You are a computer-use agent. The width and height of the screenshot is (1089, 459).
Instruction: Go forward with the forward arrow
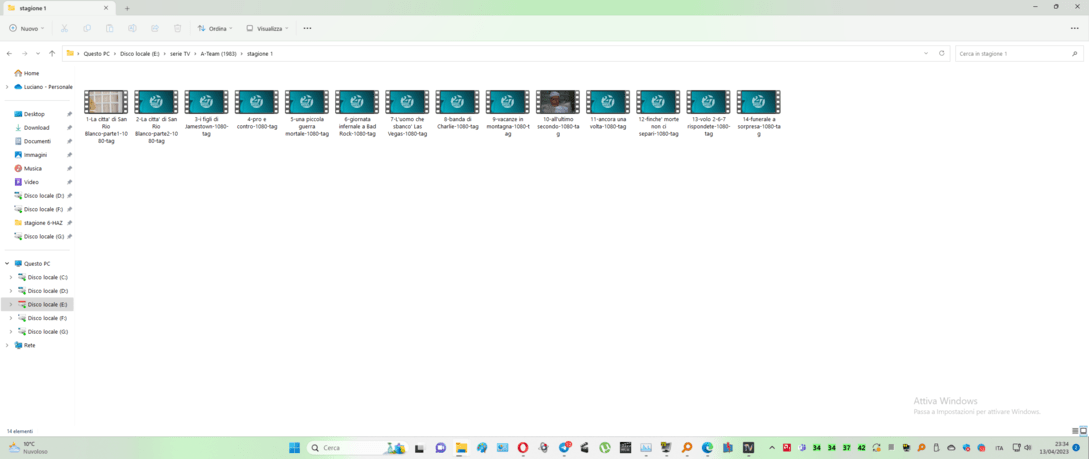pyautogui.click(x=24, y=53)
